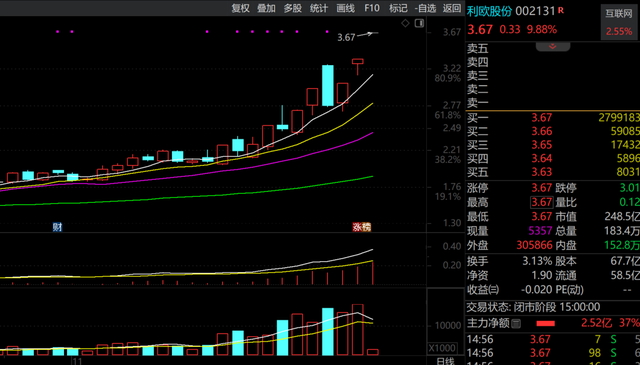The height and width of the screenshot is (365, 640).
Task: Open the 互联网 sector box
Action: [618, 22]
